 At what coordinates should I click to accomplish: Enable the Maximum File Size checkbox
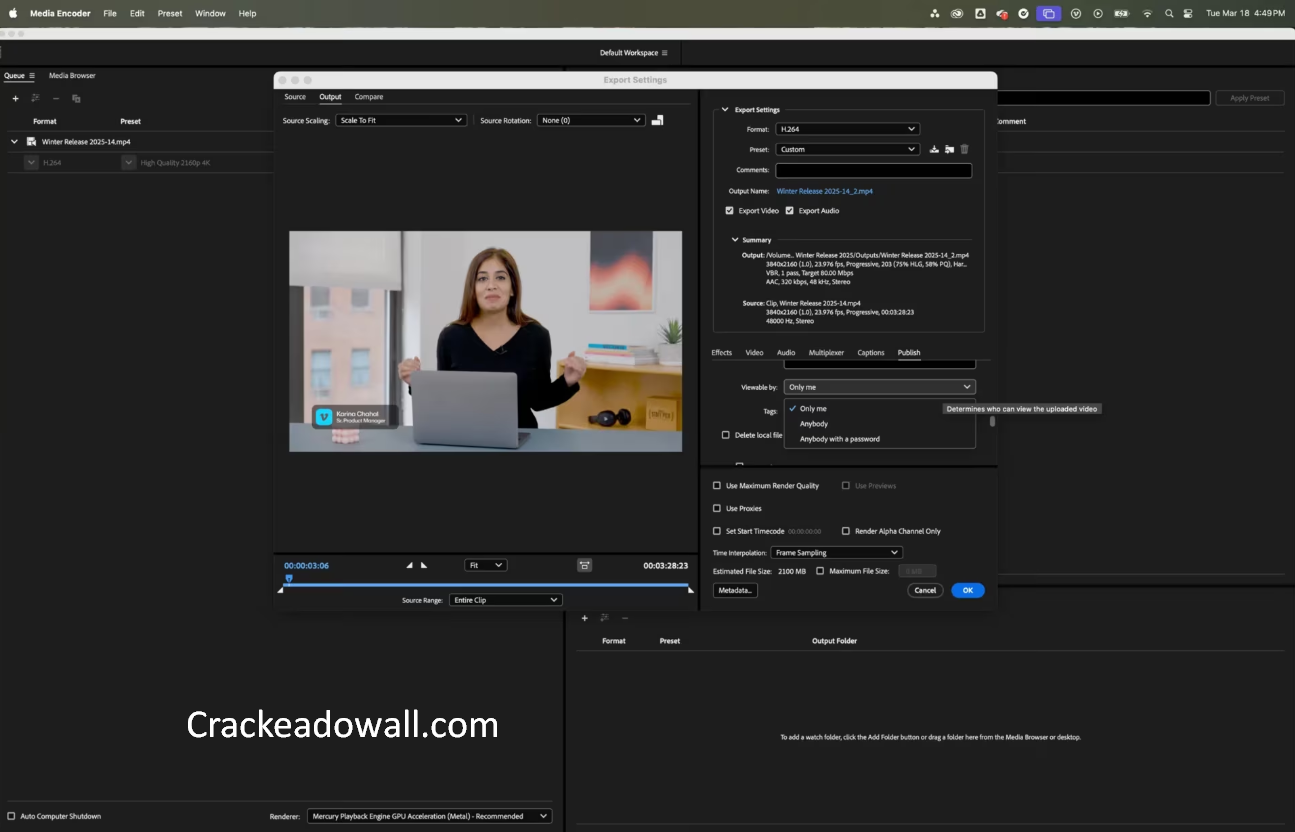pyautogui.click(x=820, y=571)
